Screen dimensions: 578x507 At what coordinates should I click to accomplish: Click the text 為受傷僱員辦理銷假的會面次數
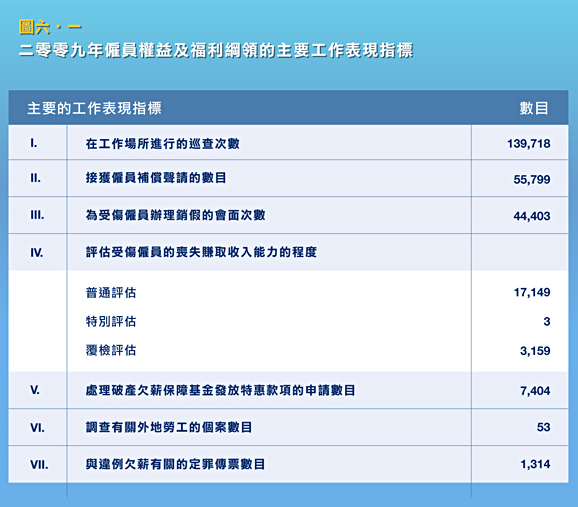click(175, 215)
